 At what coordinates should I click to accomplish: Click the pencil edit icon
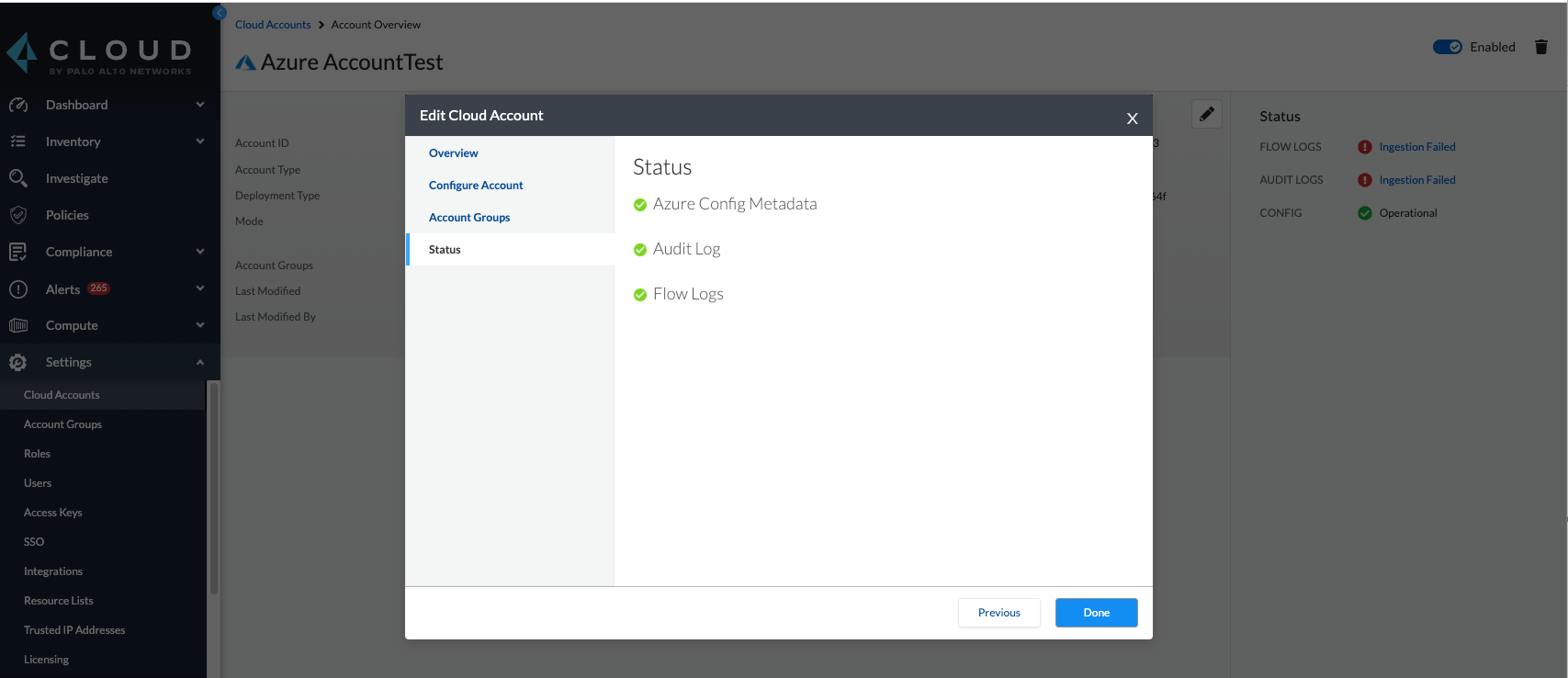(x=1206, y=114)
